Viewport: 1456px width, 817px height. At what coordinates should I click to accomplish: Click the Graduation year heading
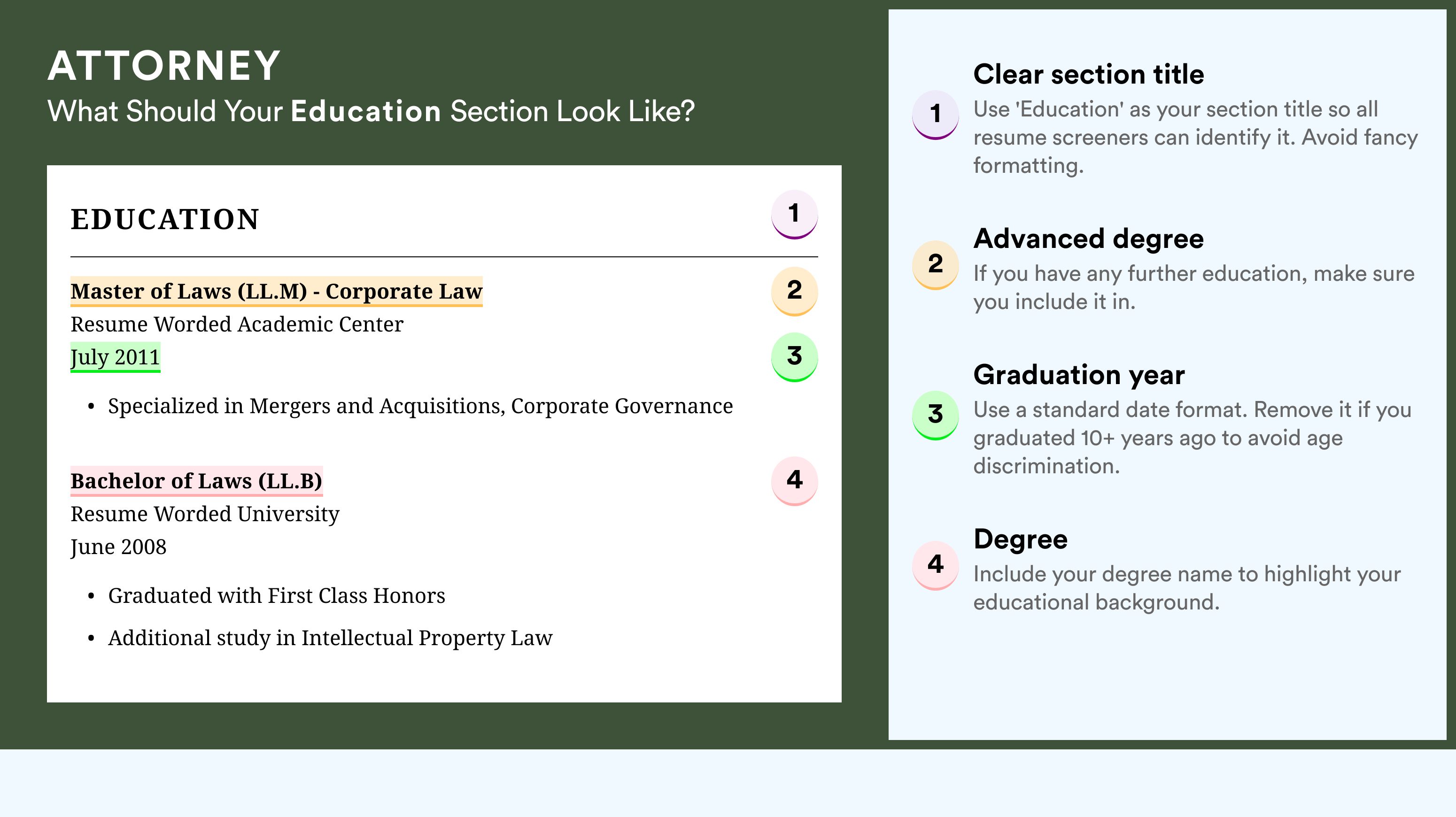1079,375
